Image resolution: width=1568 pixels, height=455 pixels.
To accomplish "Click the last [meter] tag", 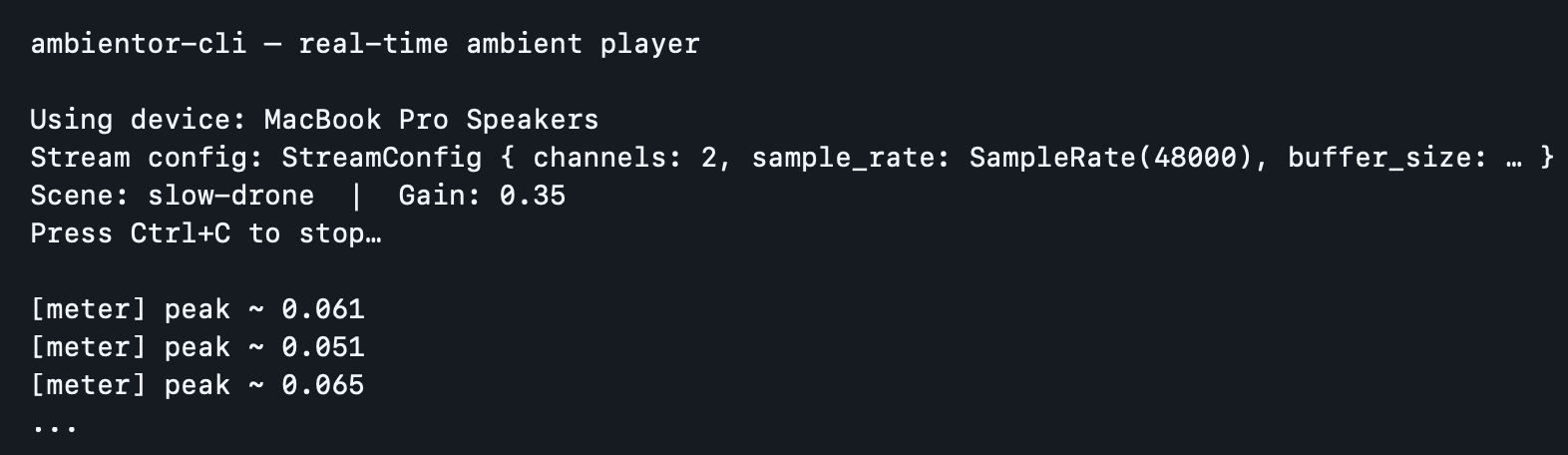I will (88, 385).
